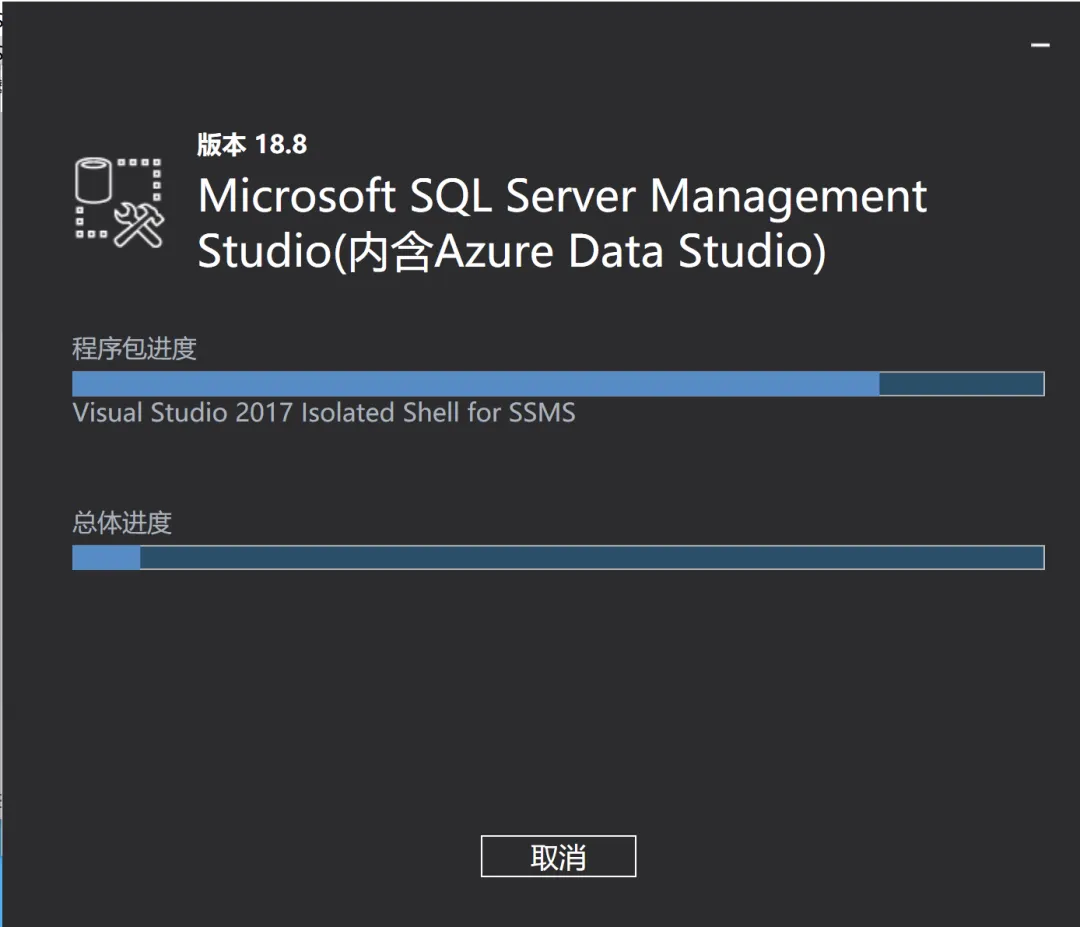Click the 总体进度 label
The height and width of the screenshot is (927, 1080).
click(x=122, y=523)
